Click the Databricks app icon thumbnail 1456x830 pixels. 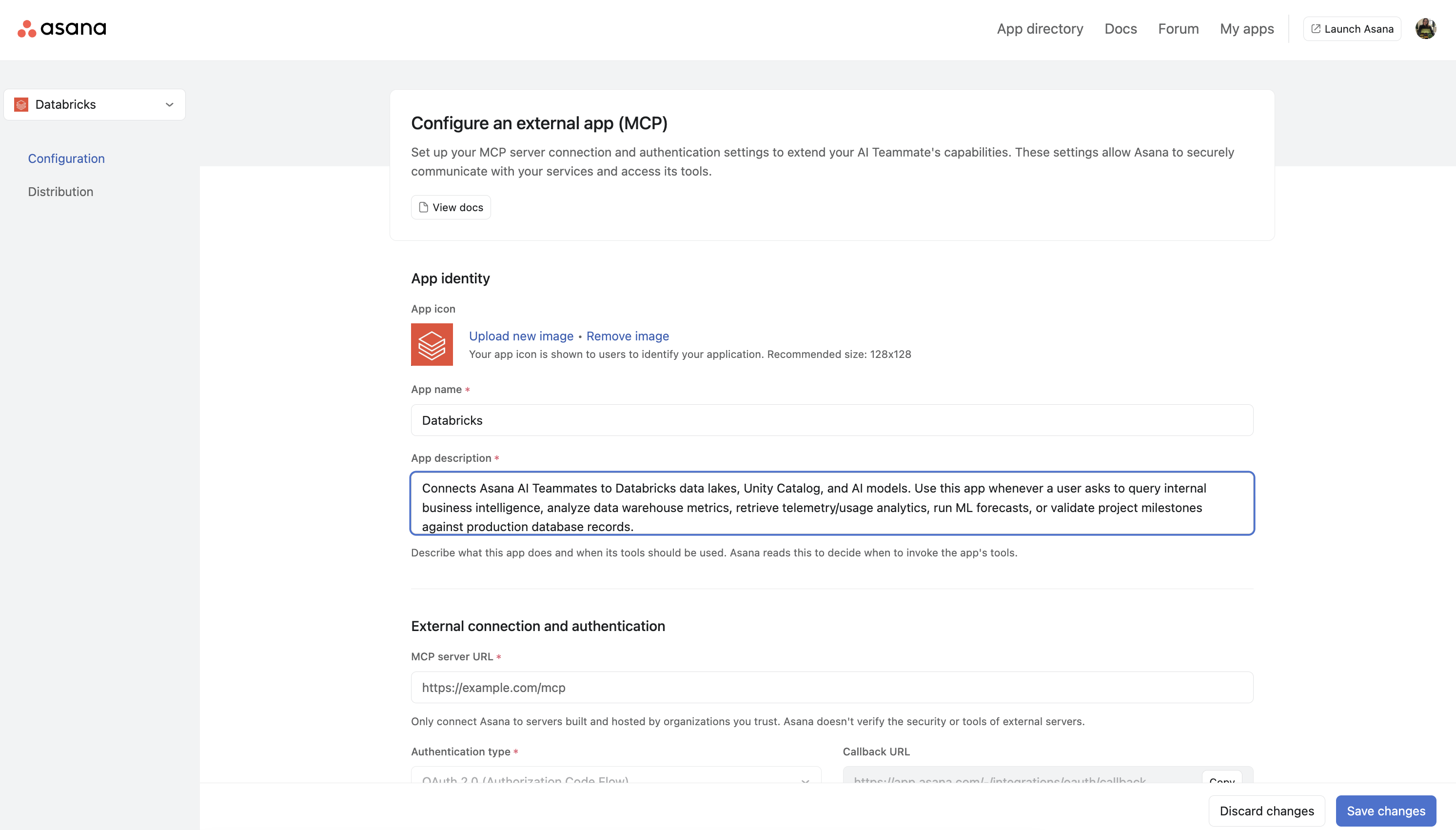coord(432,344)
